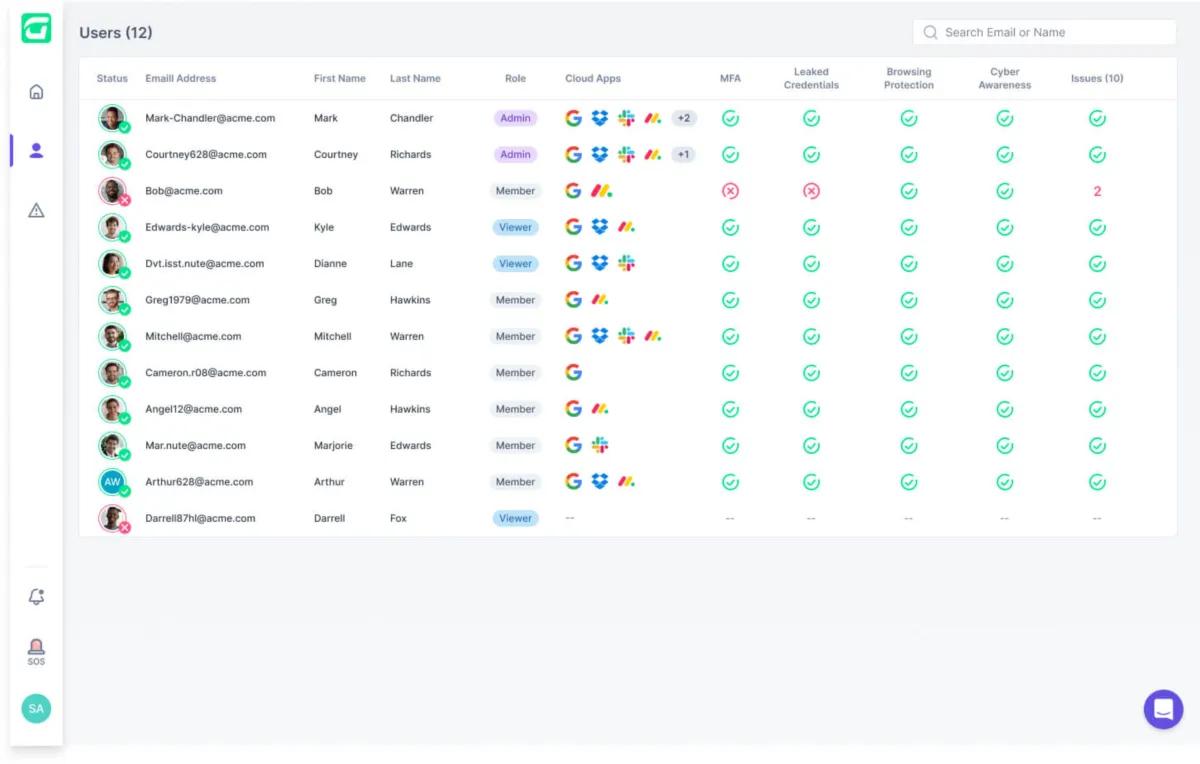The height and width of the screenshot is (764, 1200).
Task: Open the notifications bell icon
Action: [36, 597]
